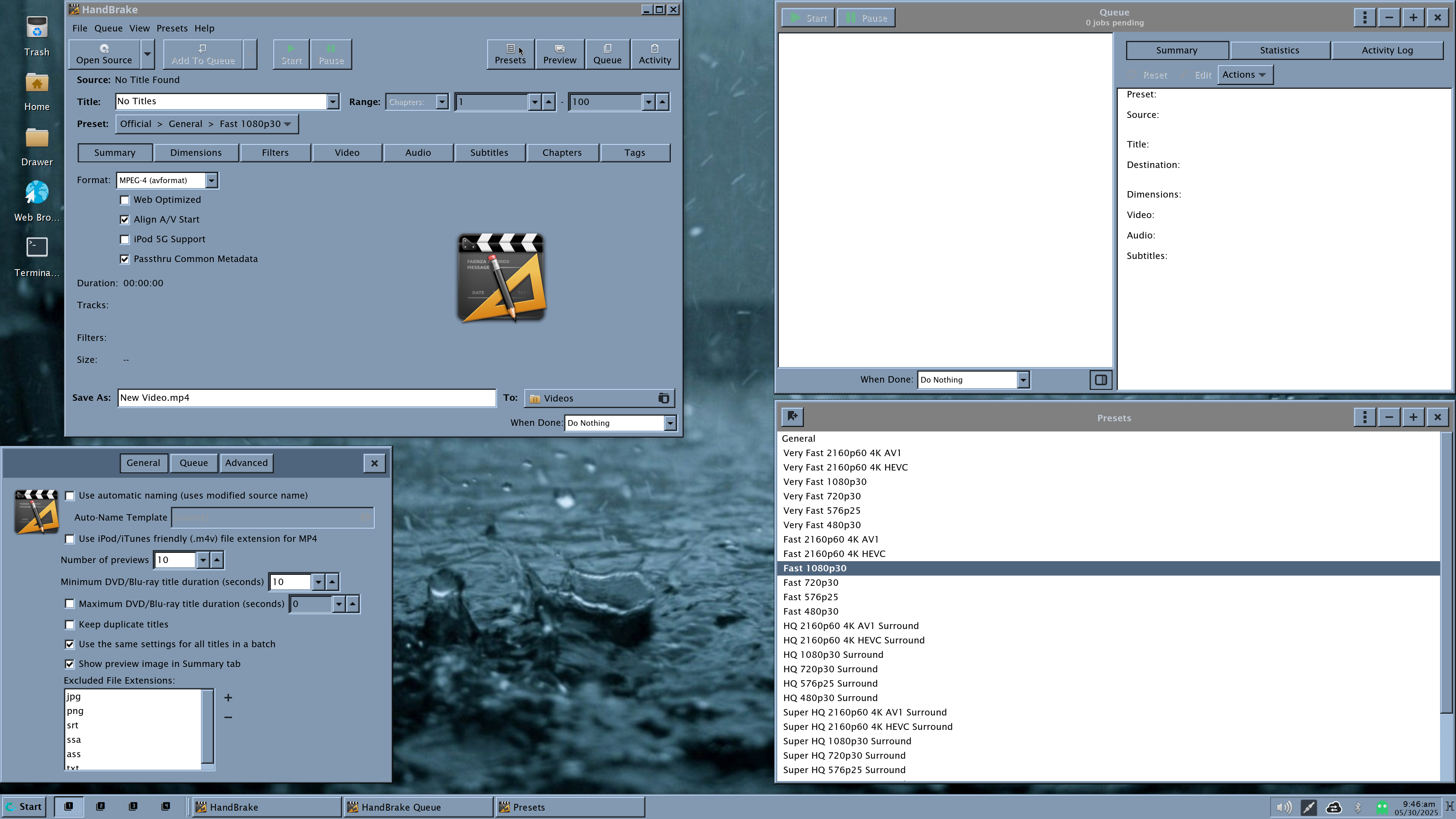The image size is (1456, 819).
Task: Click the excluded extensions list scrollbar
Action: (x=207, y=727)
